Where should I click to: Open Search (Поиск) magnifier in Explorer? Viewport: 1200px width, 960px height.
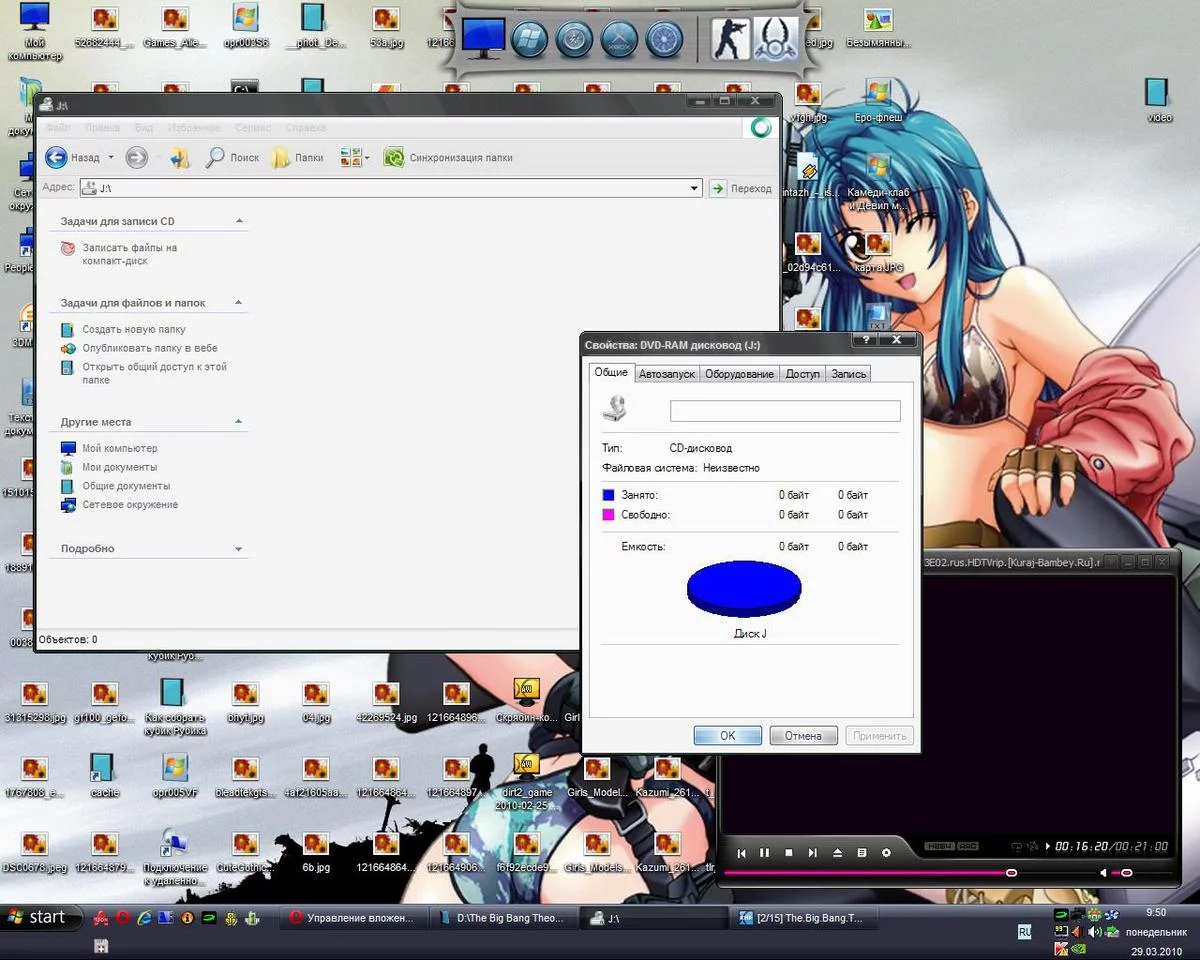click(x=215, y=157)
